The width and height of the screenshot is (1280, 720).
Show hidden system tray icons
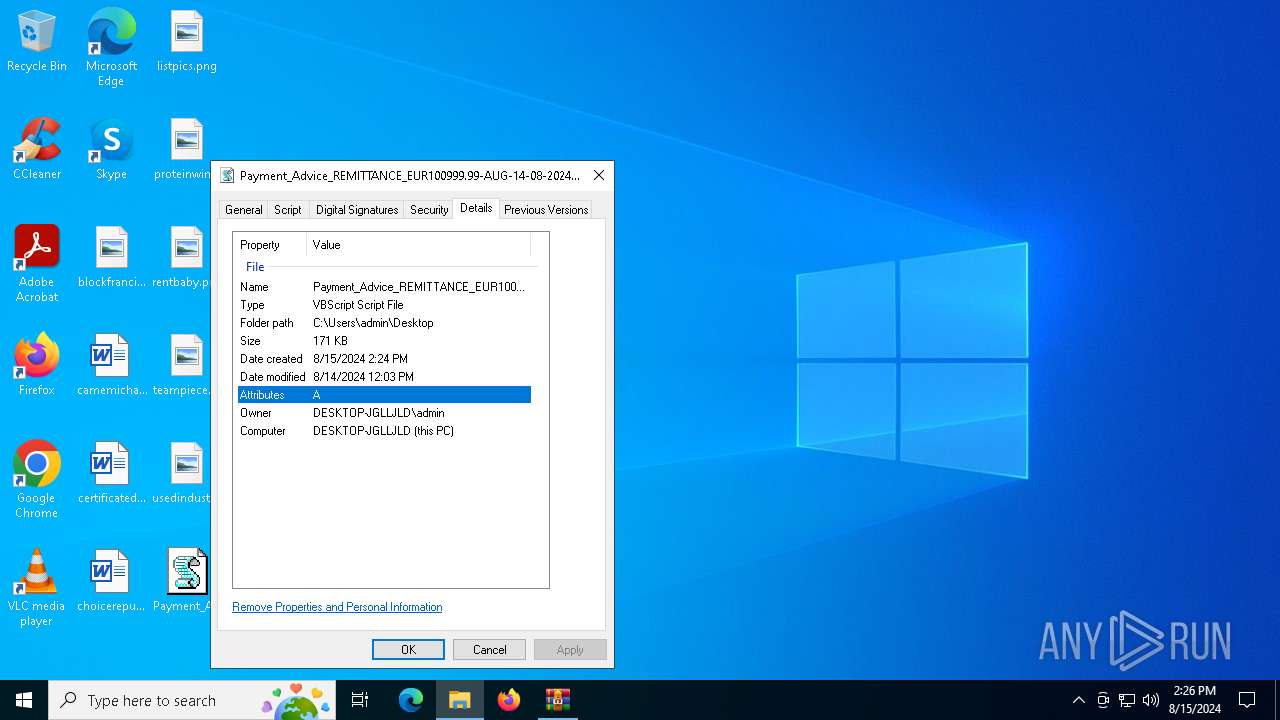[x=1079, y=700]
